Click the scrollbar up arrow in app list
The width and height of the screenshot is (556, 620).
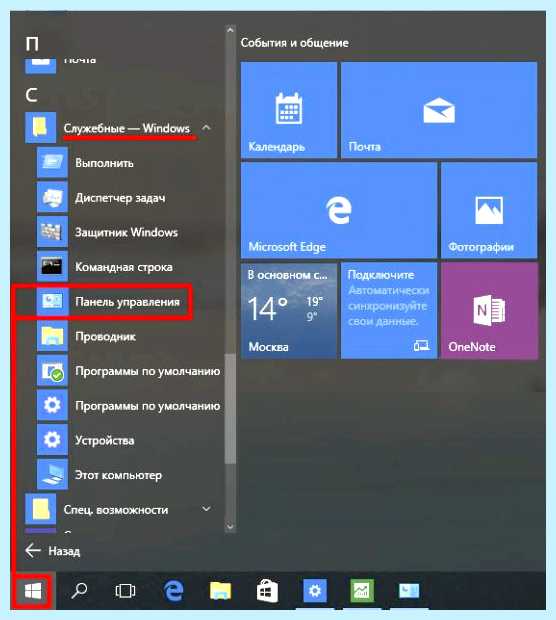[230, 29]
